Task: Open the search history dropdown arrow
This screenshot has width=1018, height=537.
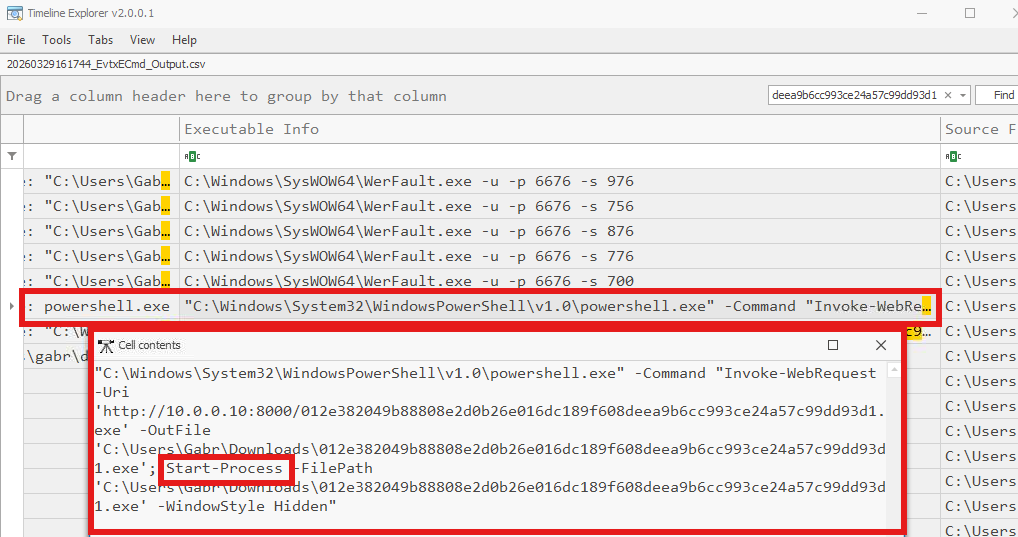Action: click(x=963, y=95)
